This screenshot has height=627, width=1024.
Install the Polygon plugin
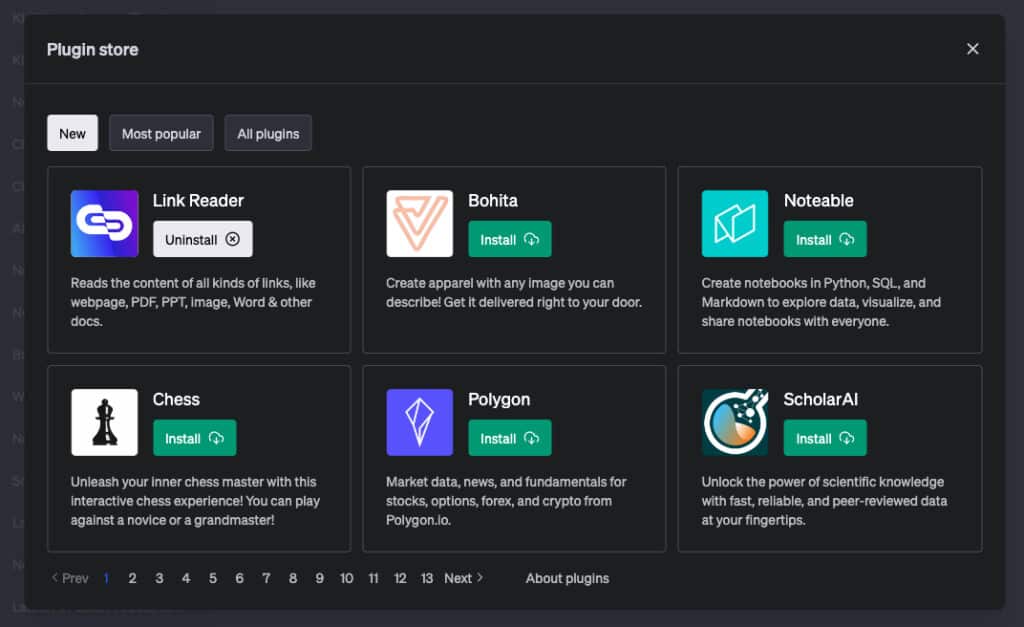[509, 438]
